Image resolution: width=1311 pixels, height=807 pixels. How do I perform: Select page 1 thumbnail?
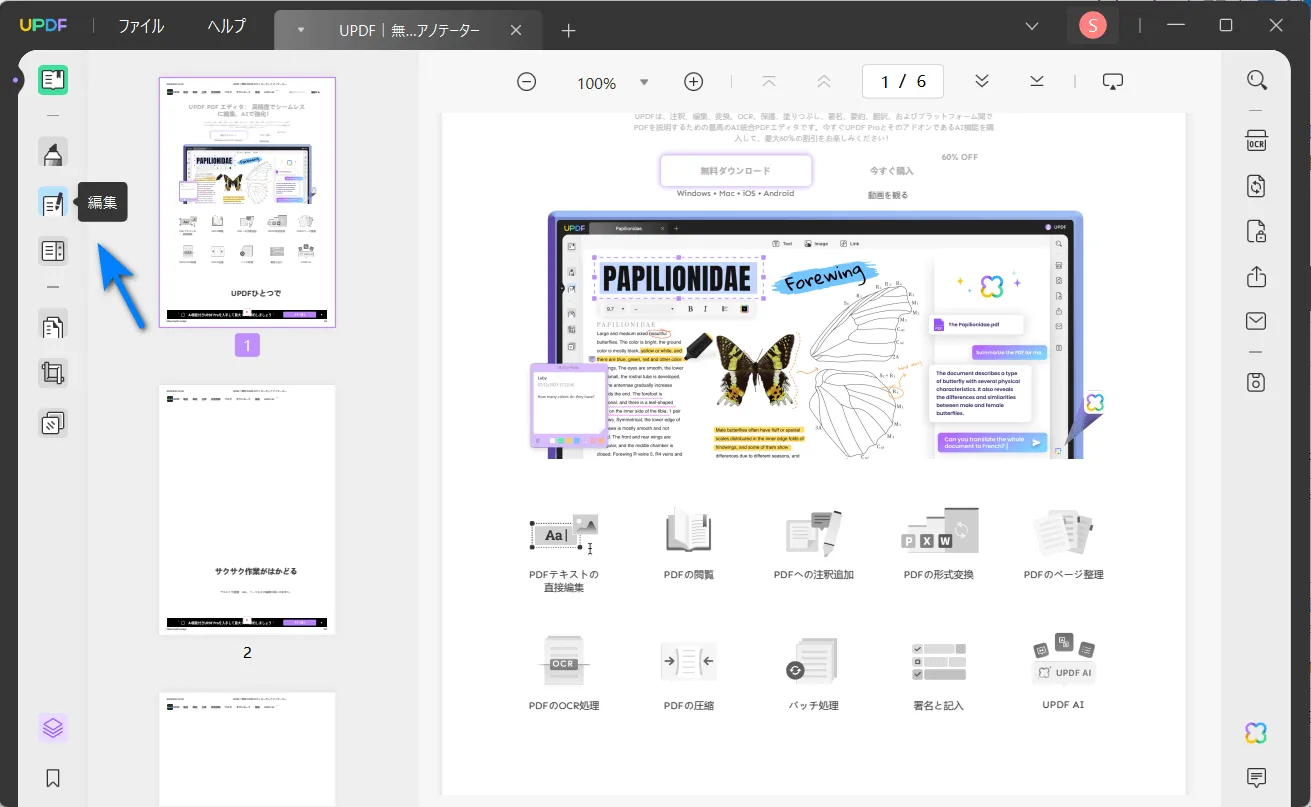tap(247, 202)
